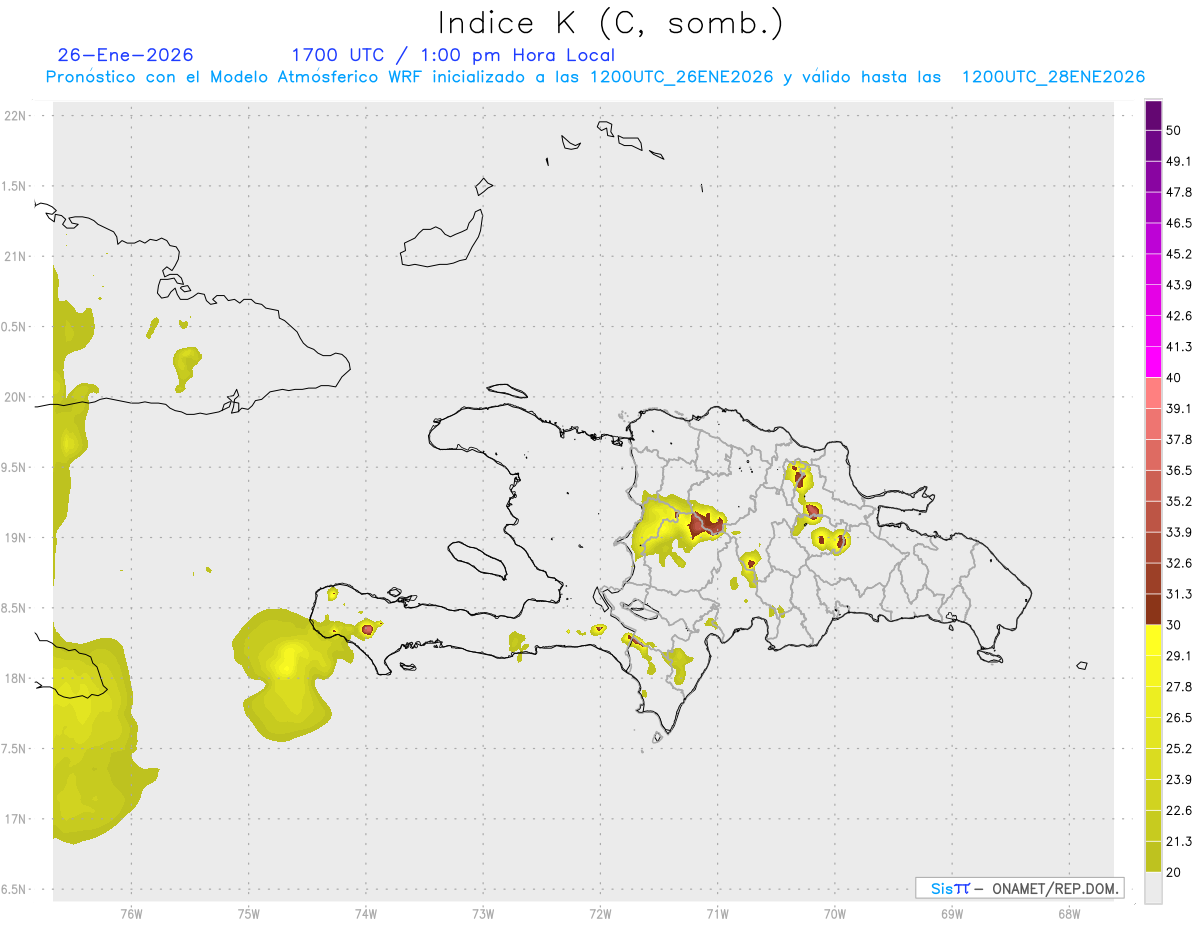The width and height of the screenshot is (1200, 927).
Task: Click the '22N' latitude label
Action: pyautogui.click(x=15, y=116)
